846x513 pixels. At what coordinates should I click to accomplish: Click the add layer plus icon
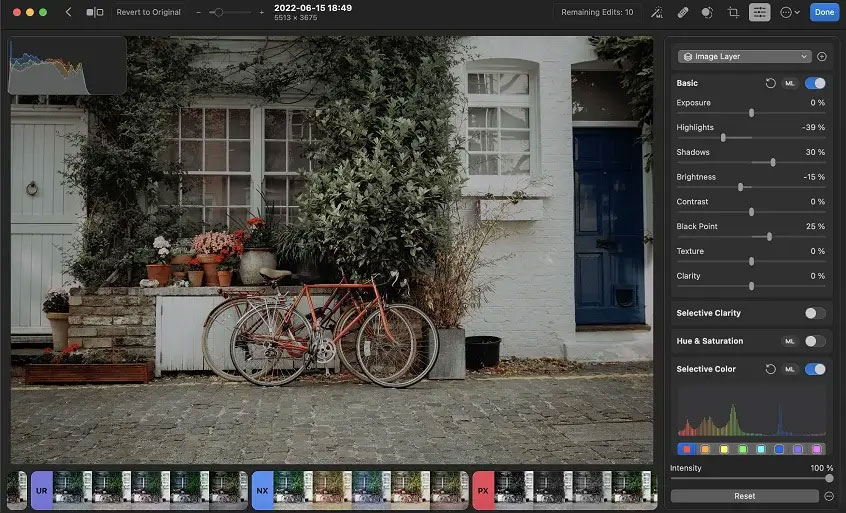coord(822,57)
